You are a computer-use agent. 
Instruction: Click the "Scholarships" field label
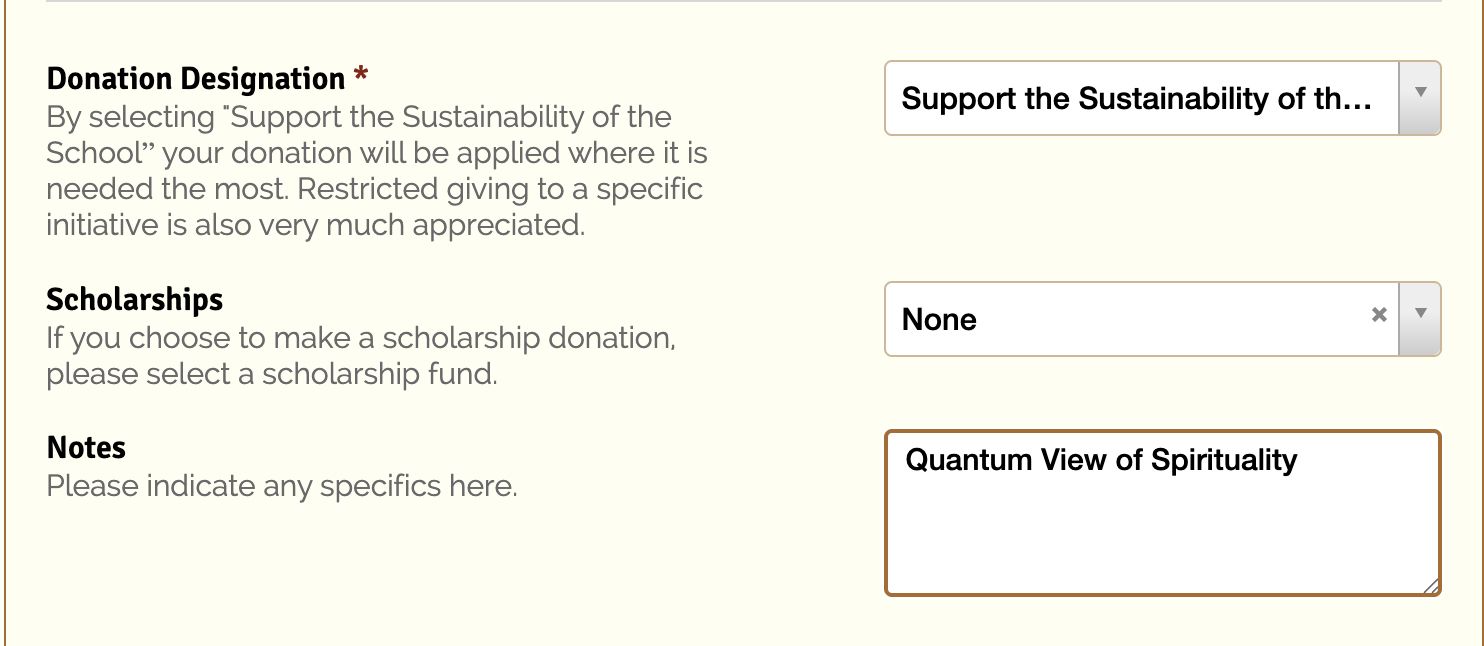click(134, 299)
